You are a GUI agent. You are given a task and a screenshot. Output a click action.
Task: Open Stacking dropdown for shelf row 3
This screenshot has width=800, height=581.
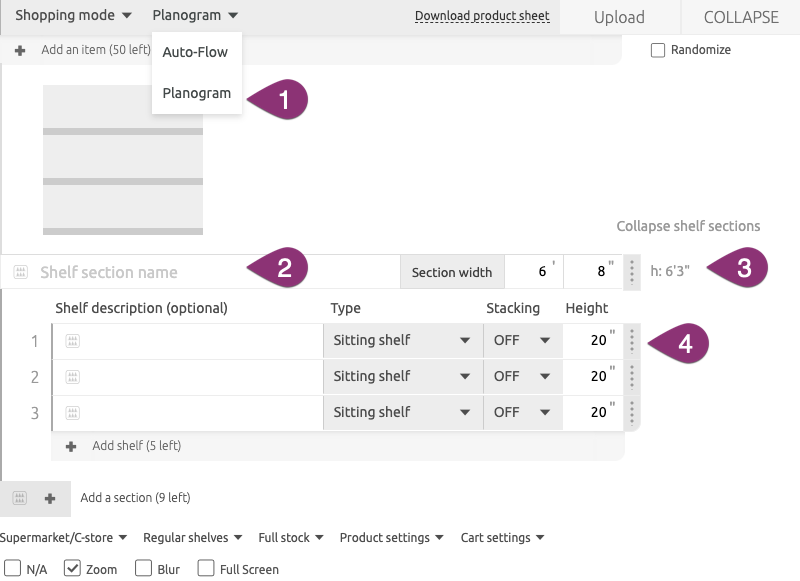pyautogui.click(x=523, y=412)
